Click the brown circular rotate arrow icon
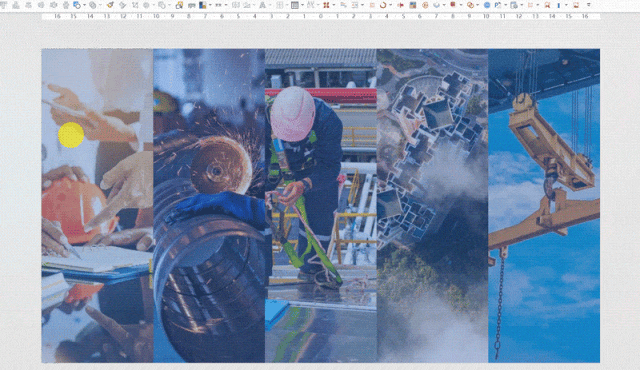 [x=383, y=5]
